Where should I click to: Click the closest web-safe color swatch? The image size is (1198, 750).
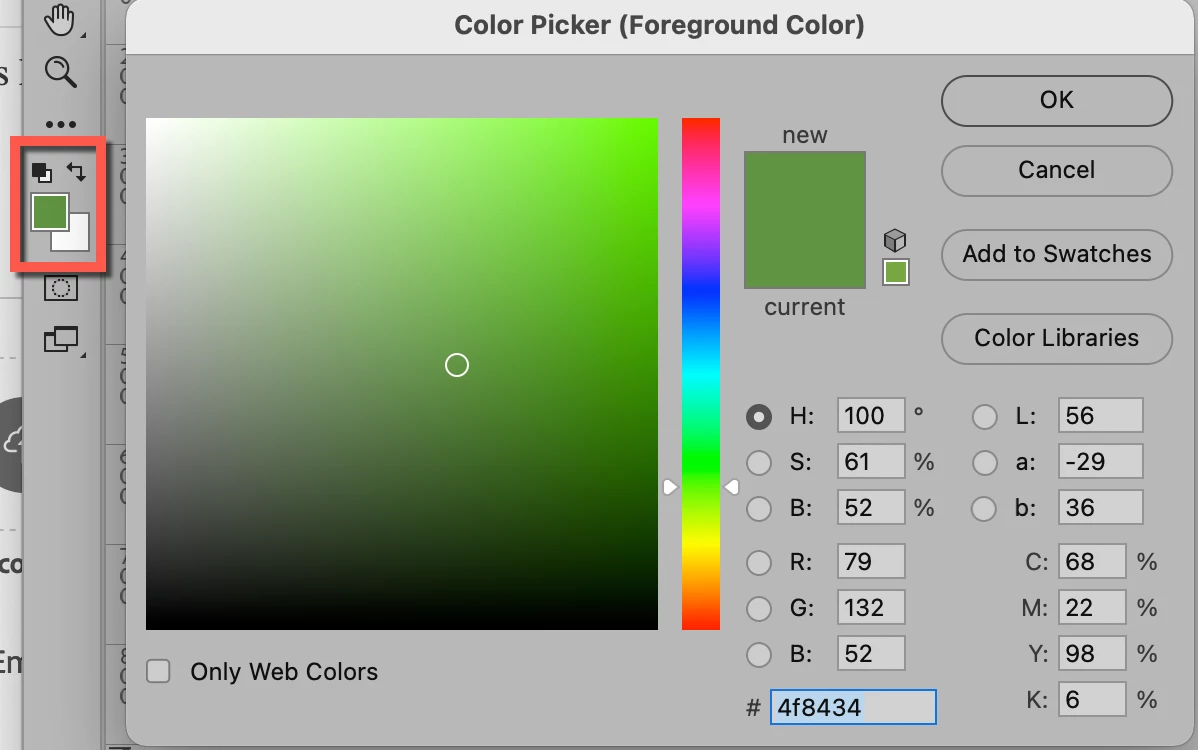[x=895, y=272]
